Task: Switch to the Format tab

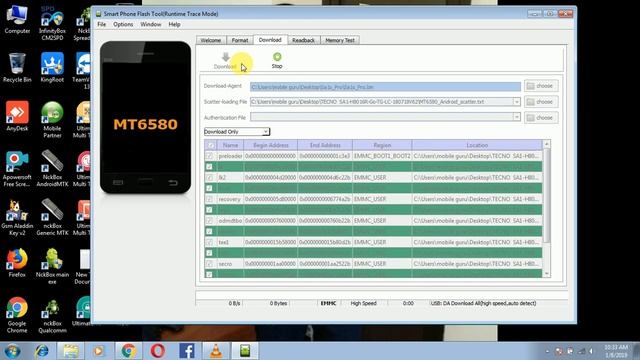Action: [x=240, y=40]
